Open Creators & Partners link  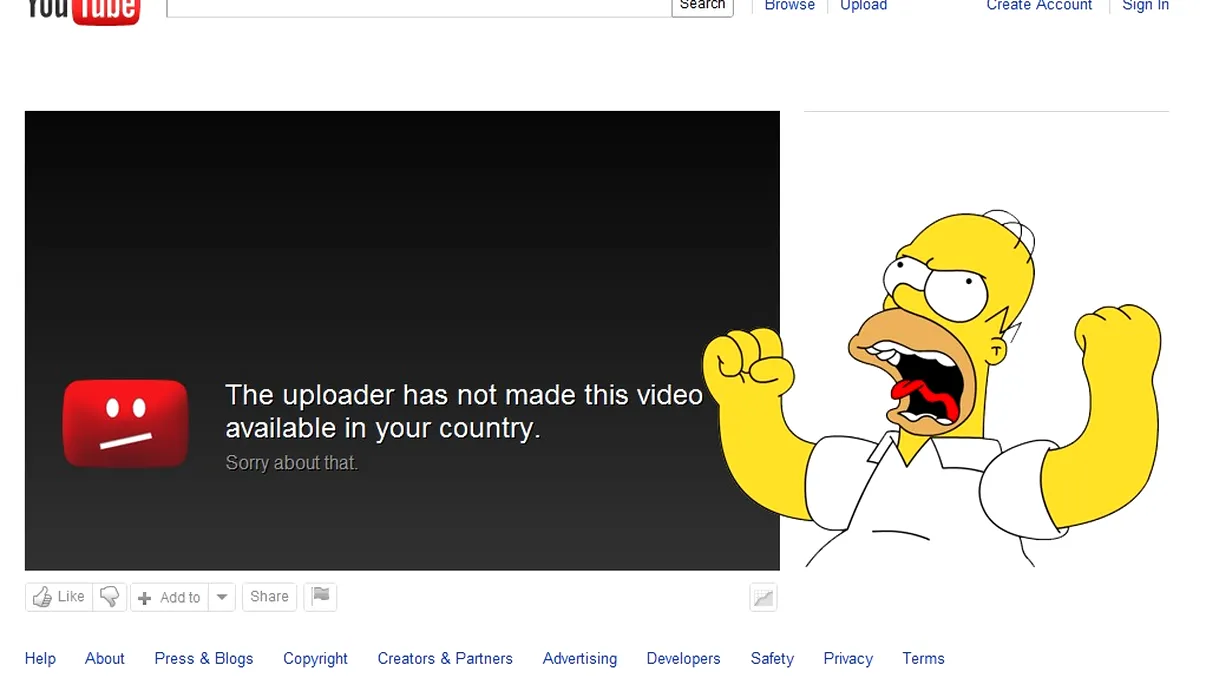pyautogui.click(x=445, y=658)
